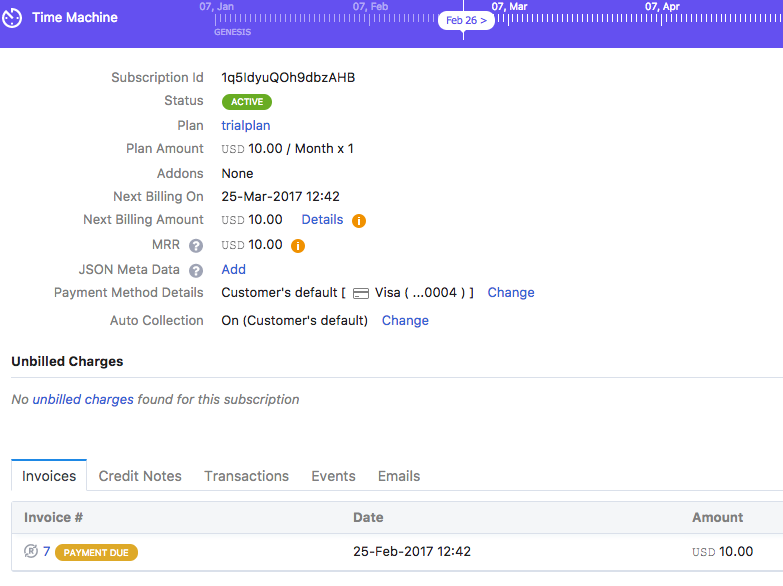Open the Feb 26 date marker on timeline
Image resolution: width=783 pixels, height=586 pixels.
[466, 20]
